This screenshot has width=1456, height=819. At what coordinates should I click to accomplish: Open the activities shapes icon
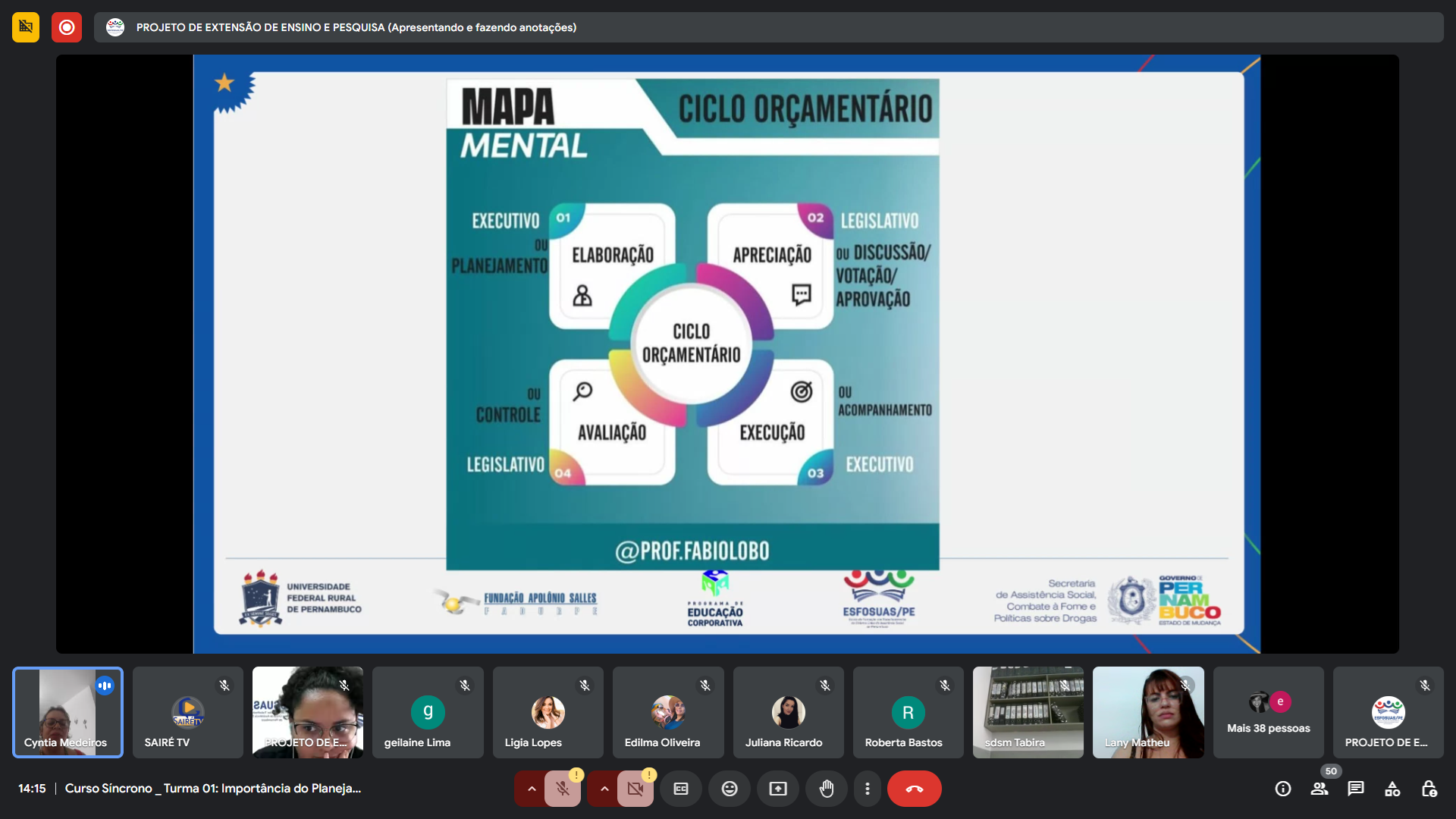pos(1392,789)
